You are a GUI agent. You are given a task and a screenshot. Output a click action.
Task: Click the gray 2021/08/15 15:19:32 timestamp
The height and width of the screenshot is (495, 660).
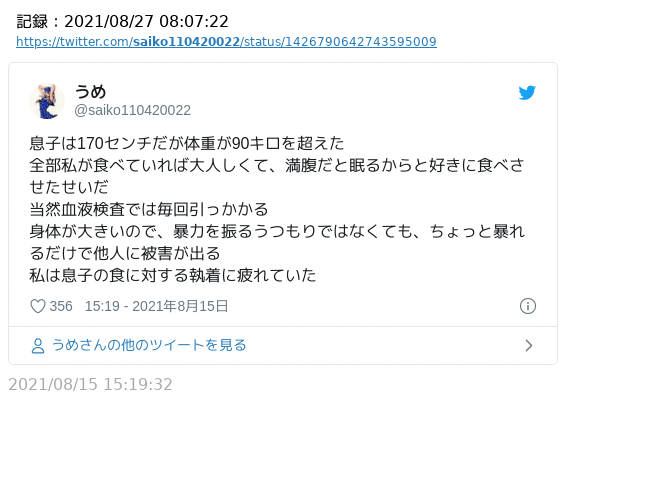point(90,384)
